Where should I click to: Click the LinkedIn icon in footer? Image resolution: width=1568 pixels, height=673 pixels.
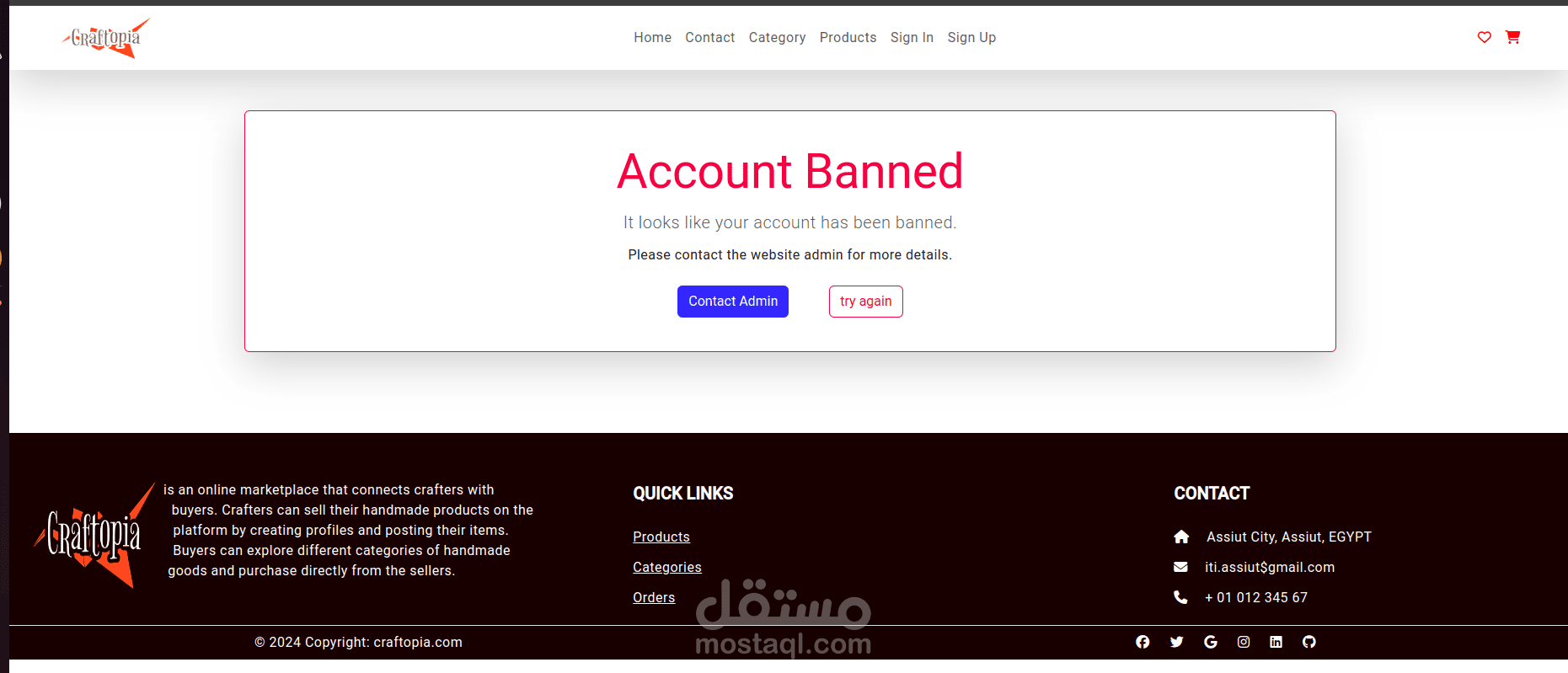[1276, 642]
